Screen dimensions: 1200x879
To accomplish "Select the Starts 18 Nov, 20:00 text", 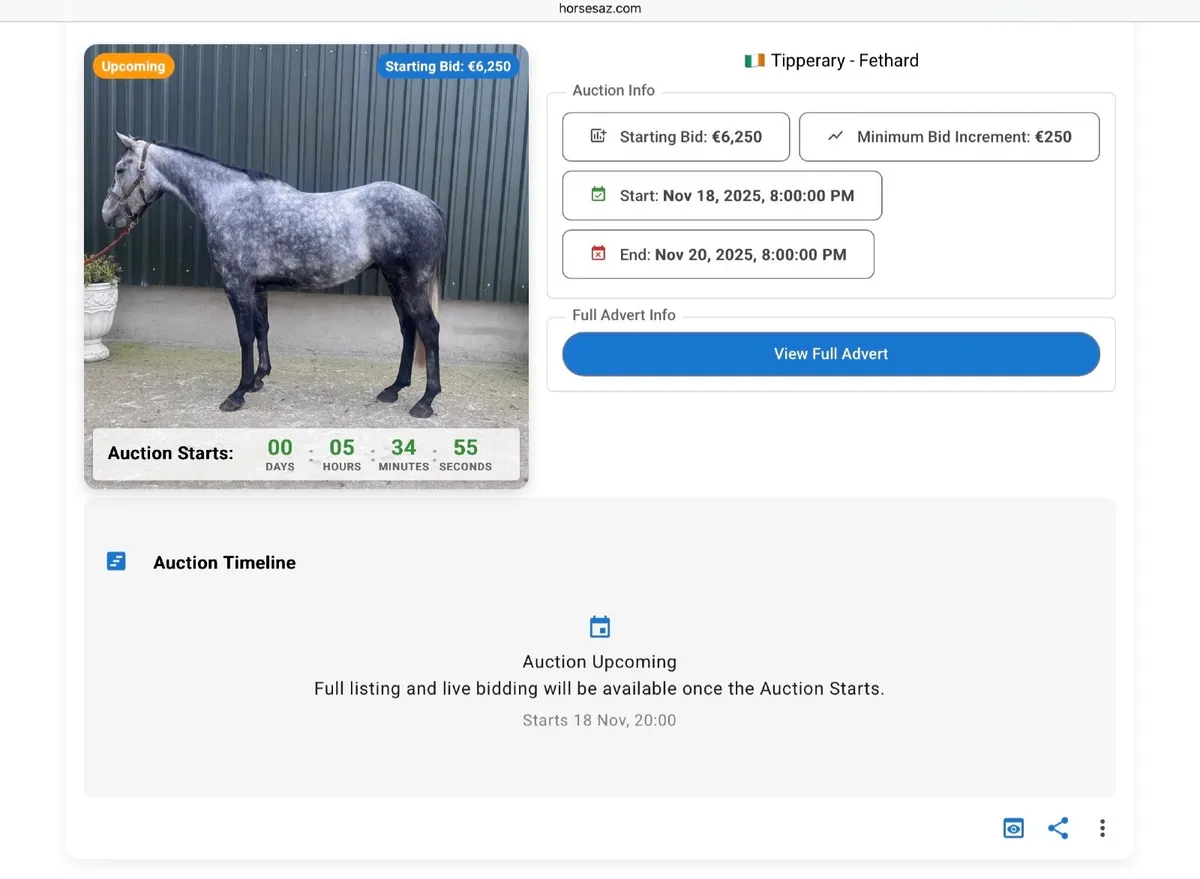I will 599,720.
